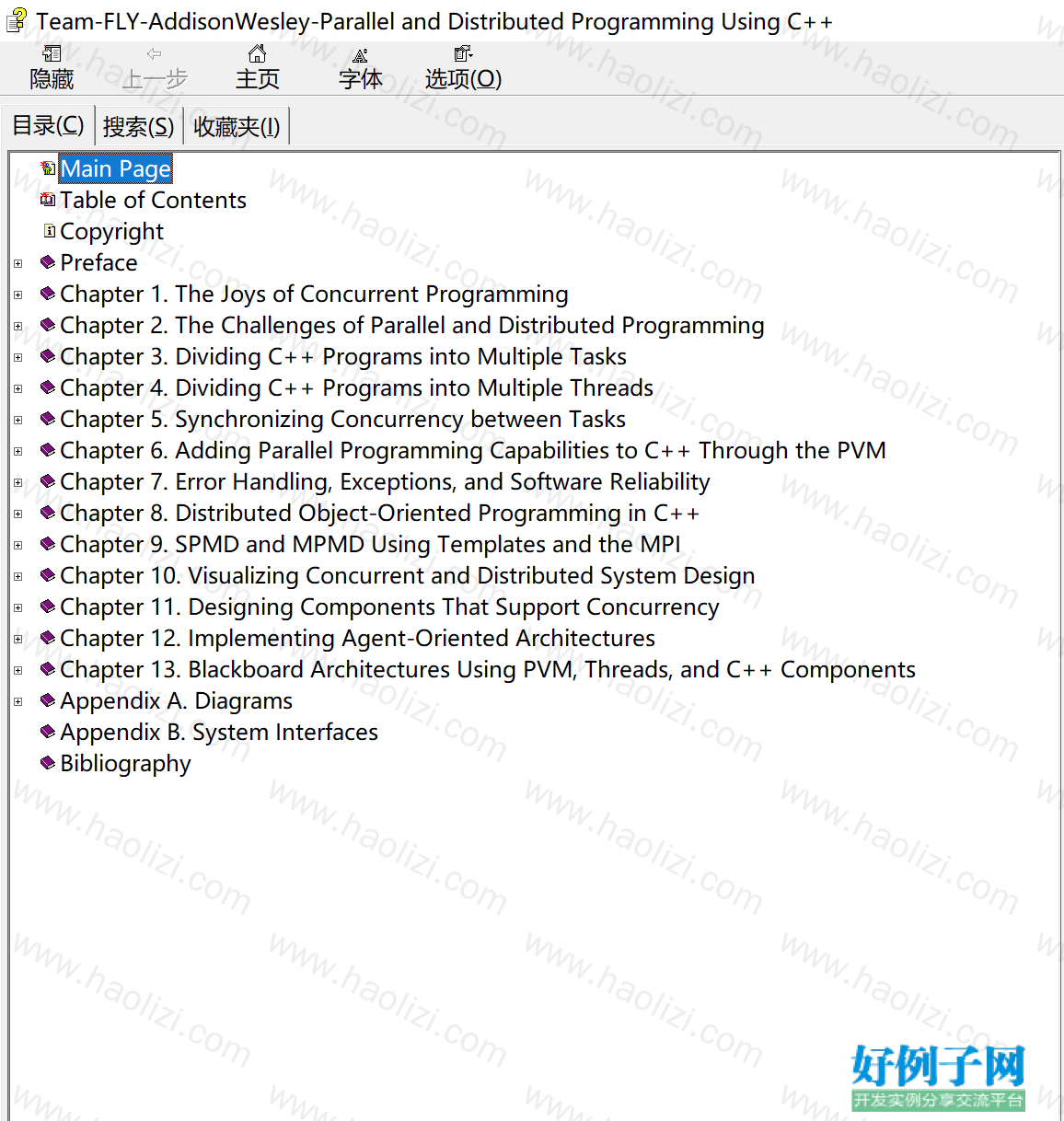The image size is (1064, 1121).
Task: Switch to the Favorites (收藏夹) tab
Action: pyautogui.click(x=237, y=127)
